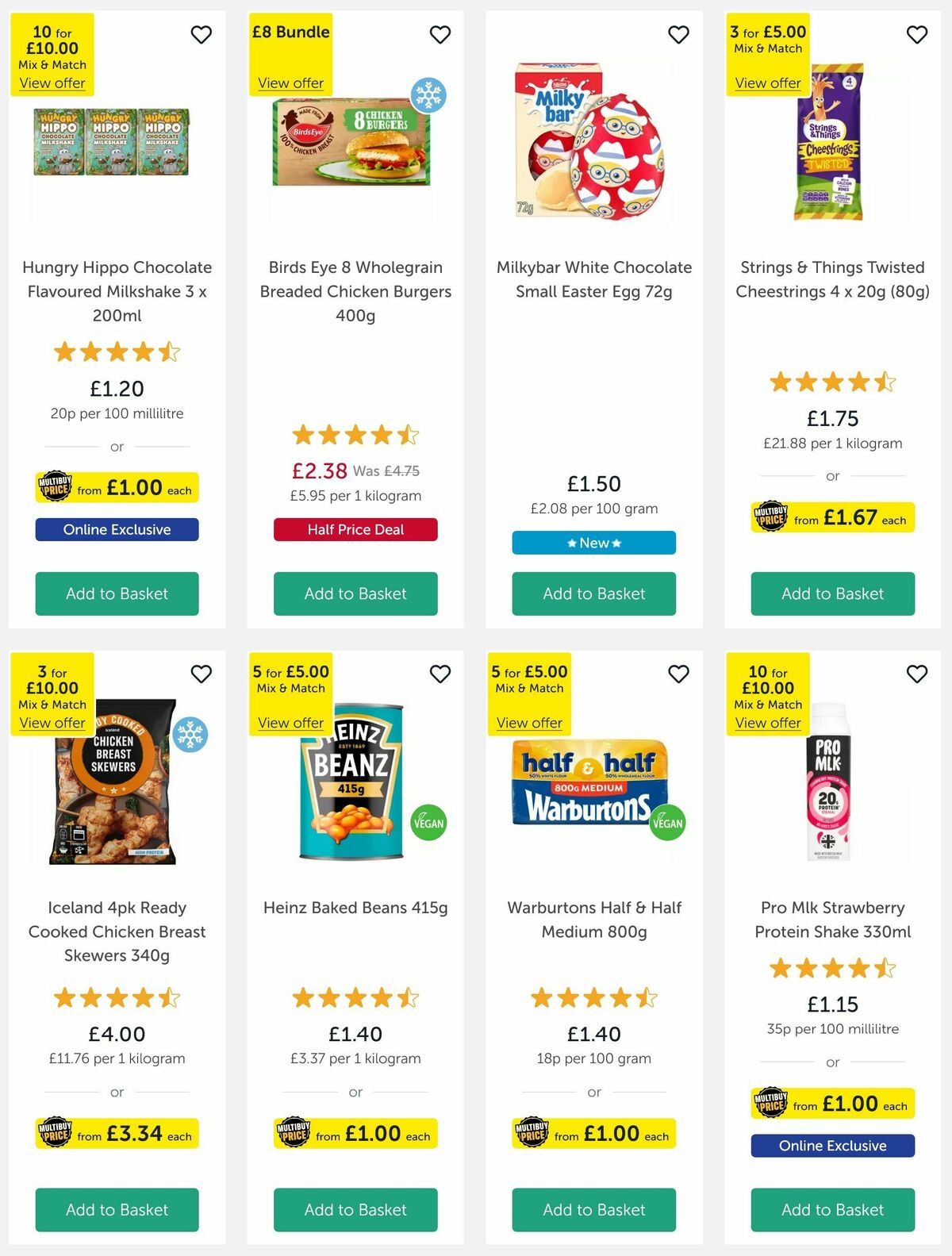
Task: Click View offer under 10 for £10.00 Milkshake deal
Action: coord(52,83)
